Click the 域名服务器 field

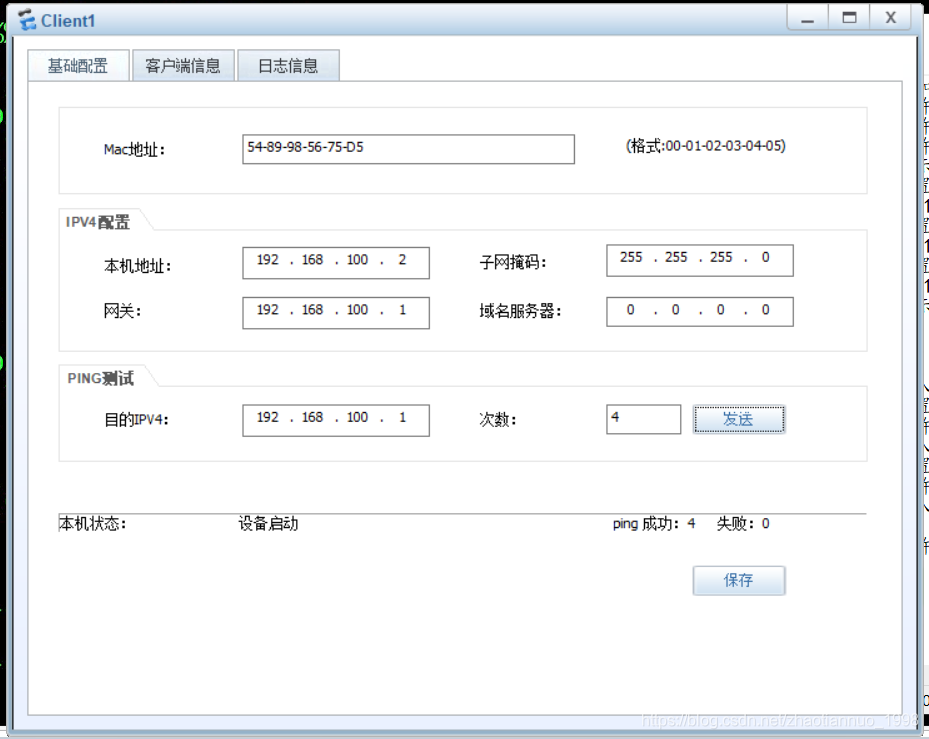[700, 311]
